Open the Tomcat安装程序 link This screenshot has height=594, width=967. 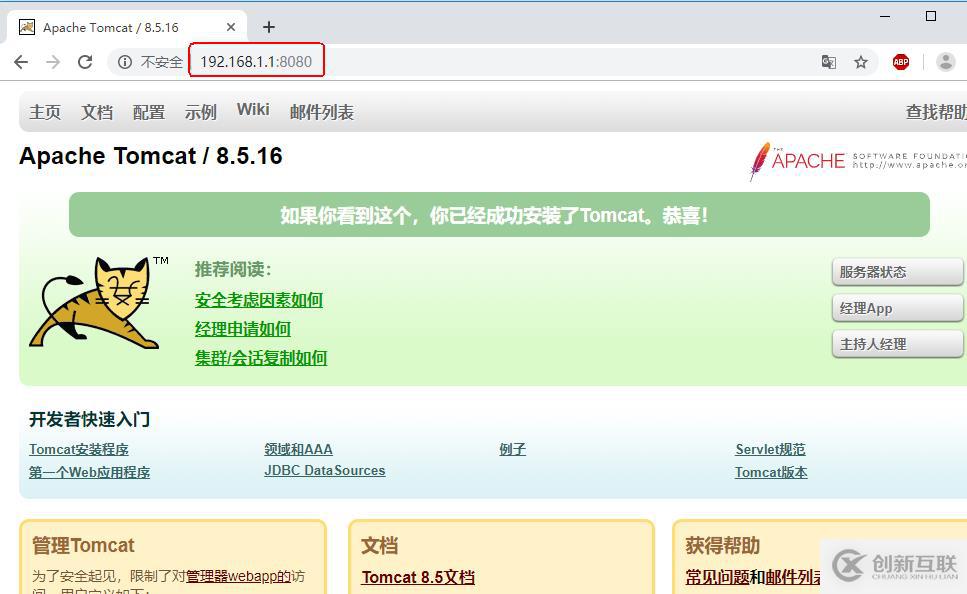(79, 450)
